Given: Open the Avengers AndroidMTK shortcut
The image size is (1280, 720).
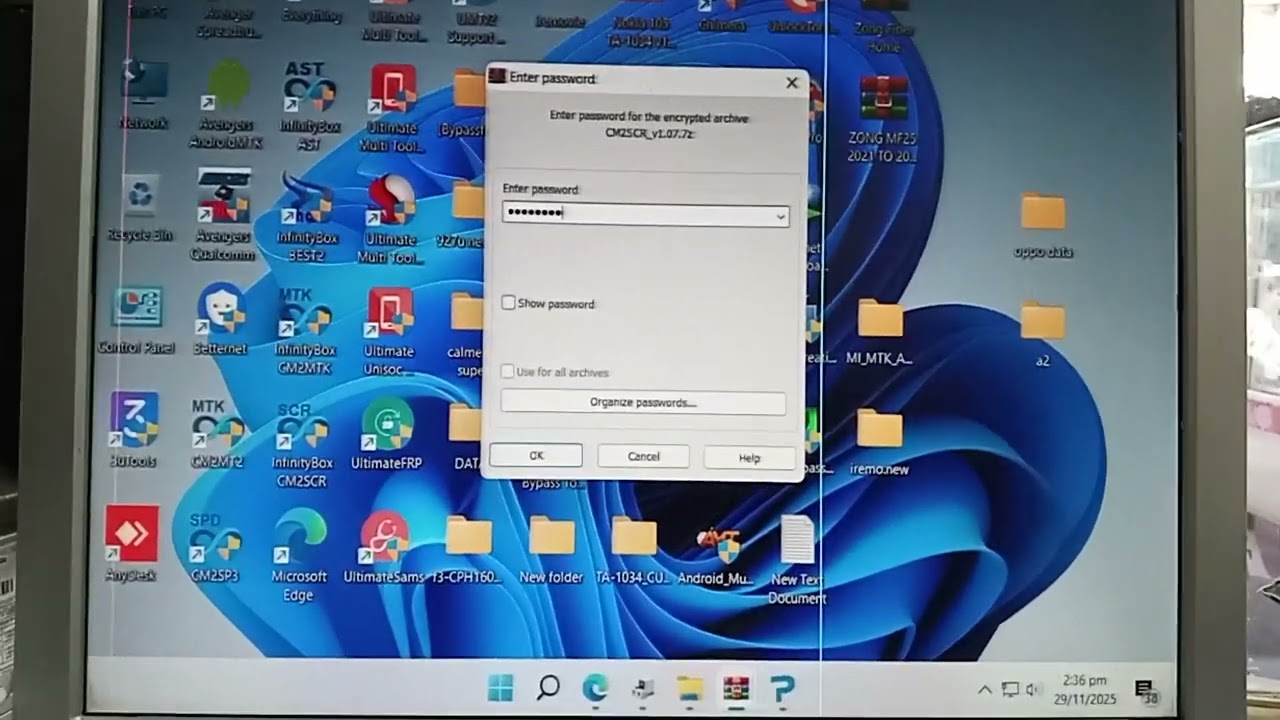Looking at the screenshot, I should tap(227, 105).
